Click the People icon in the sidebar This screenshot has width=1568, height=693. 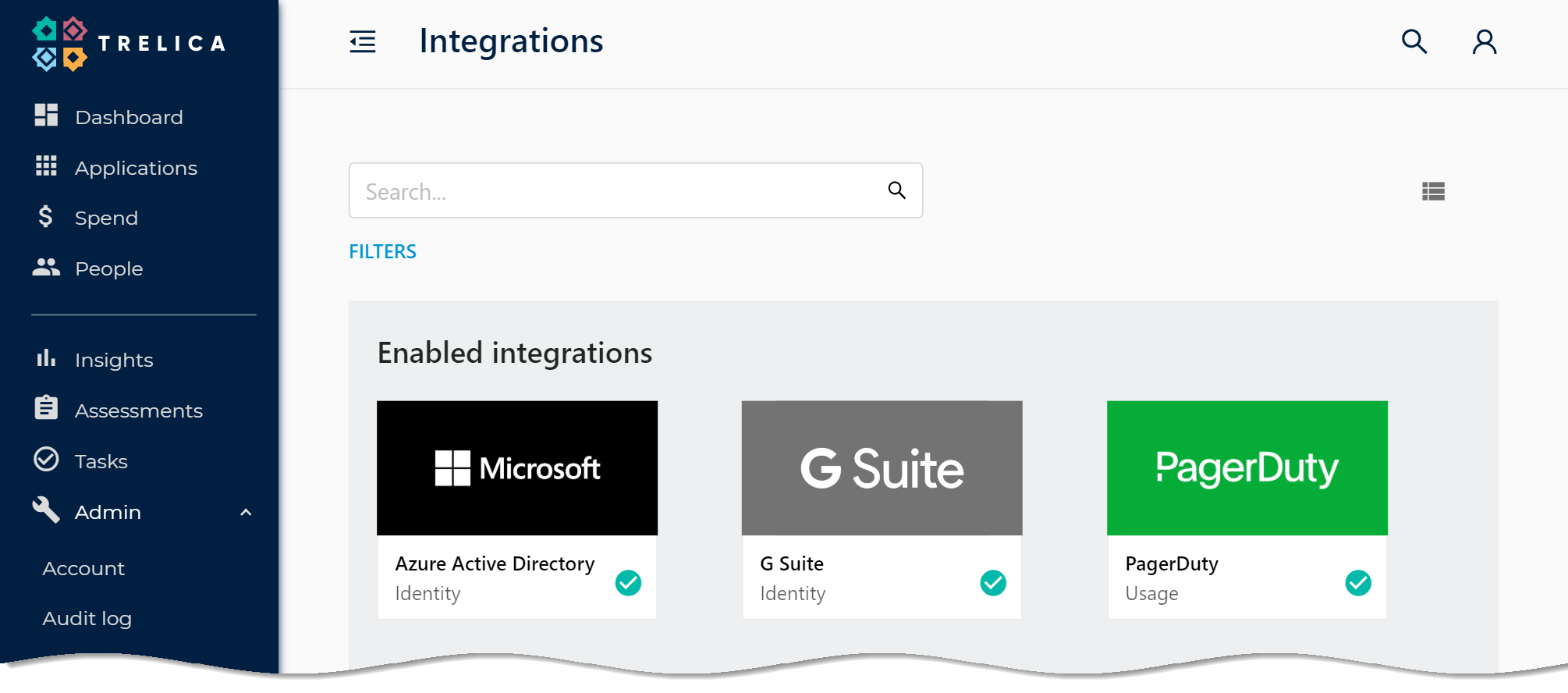pyautogui.click(x=46, y=267)
